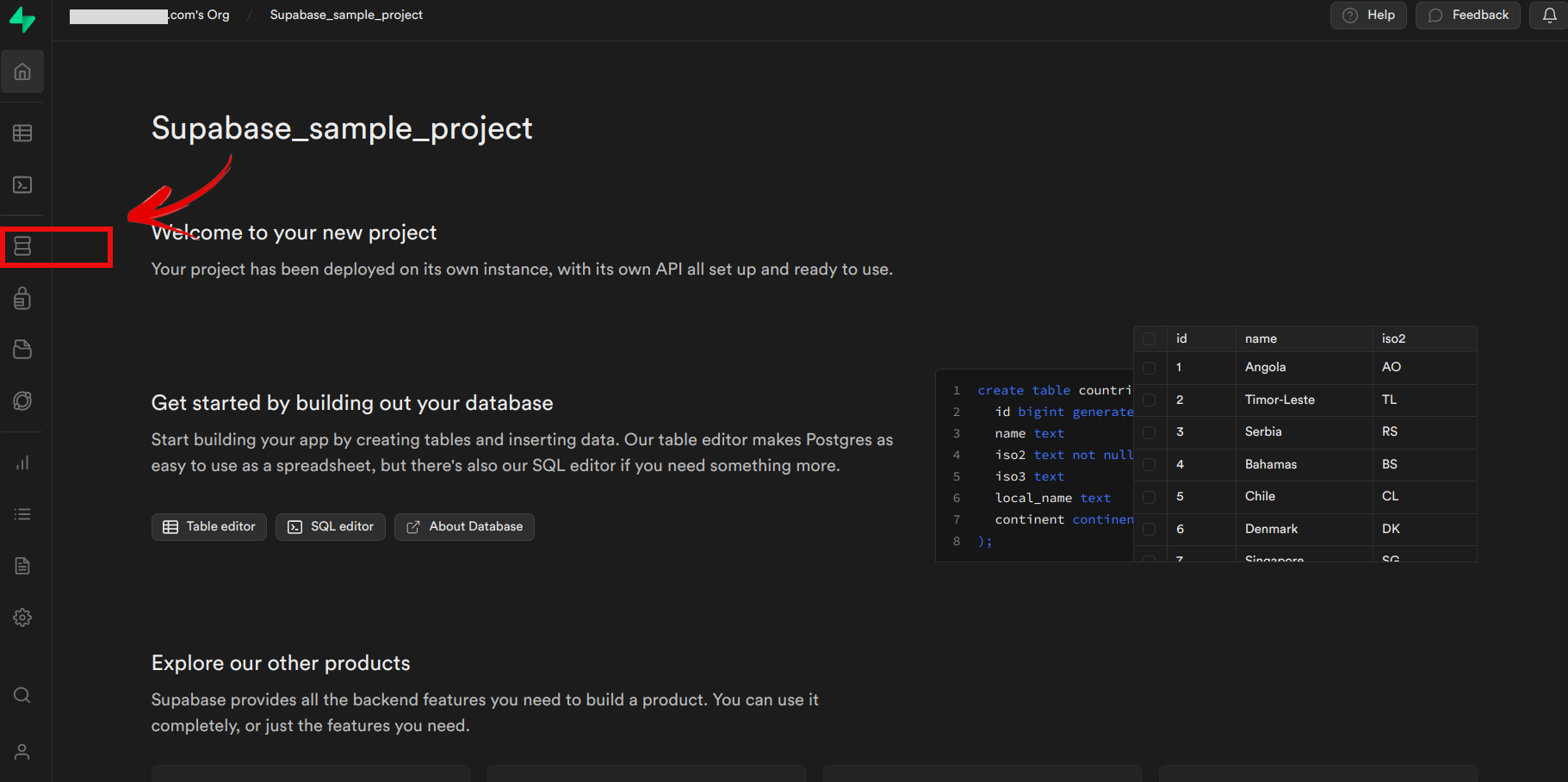Open the Home sidebar icon
Image resolution: width=1568 pixels, height=782 pixels.
point(22,71)
